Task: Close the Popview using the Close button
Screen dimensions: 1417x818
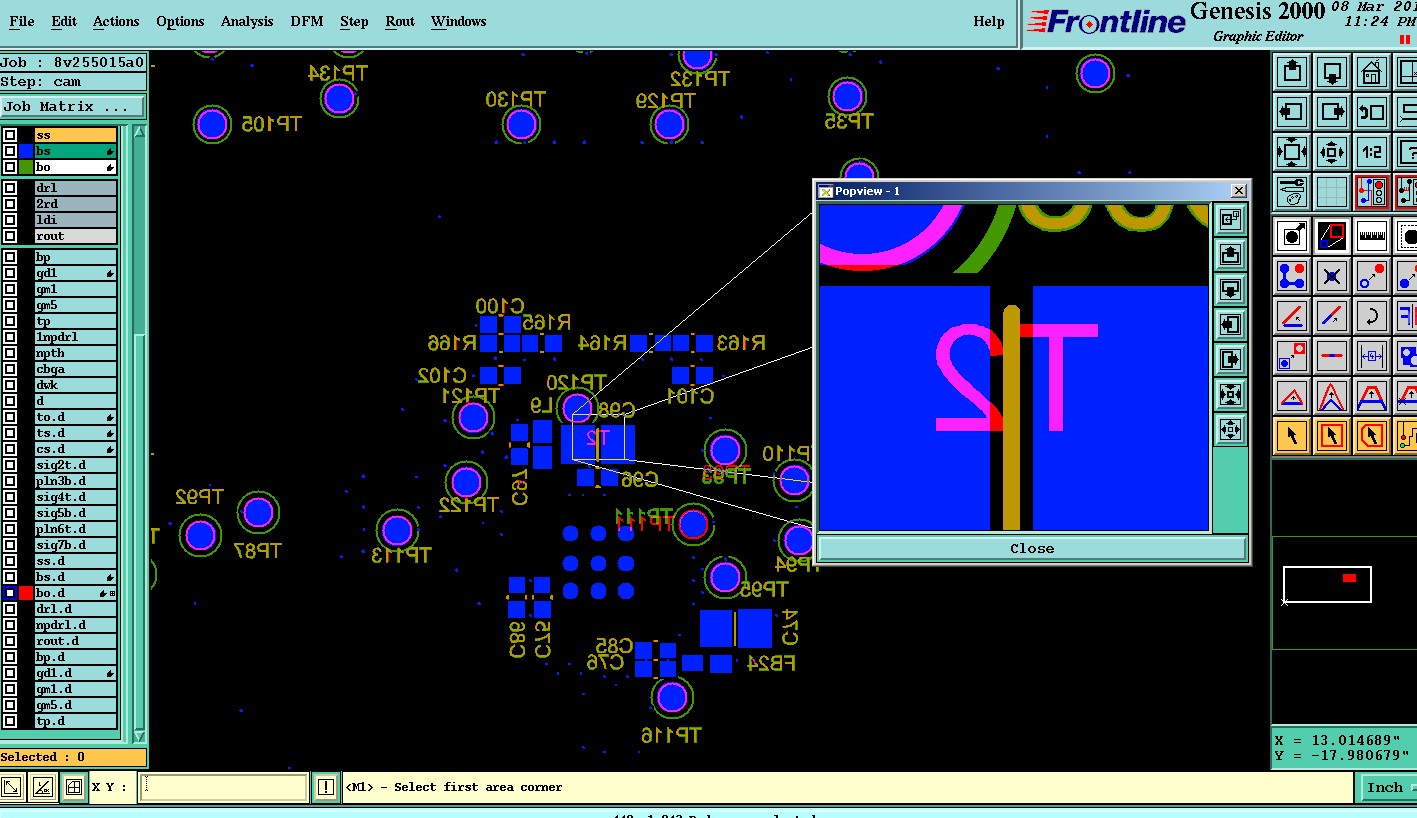Action: click(x=1032, y=548)
